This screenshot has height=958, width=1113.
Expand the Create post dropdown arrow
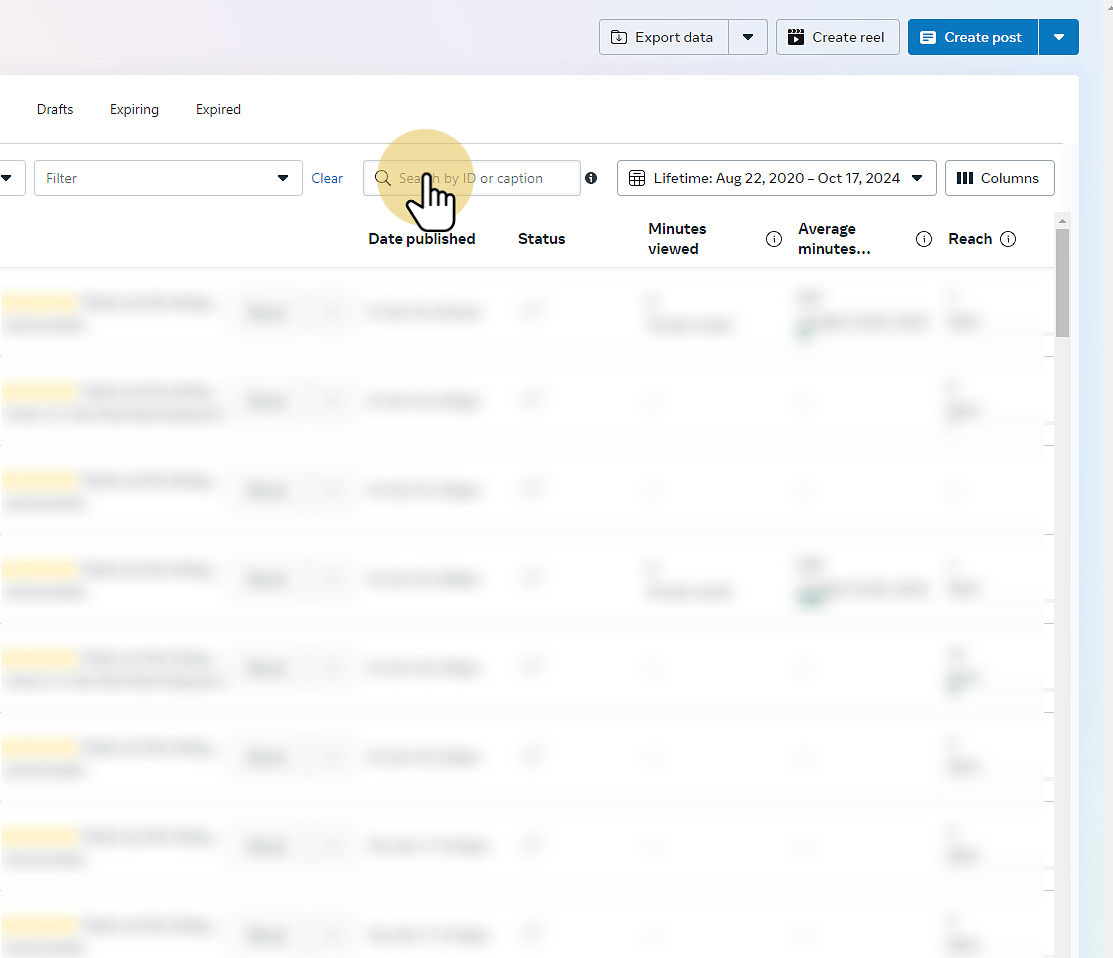(x=1059, y=37)
